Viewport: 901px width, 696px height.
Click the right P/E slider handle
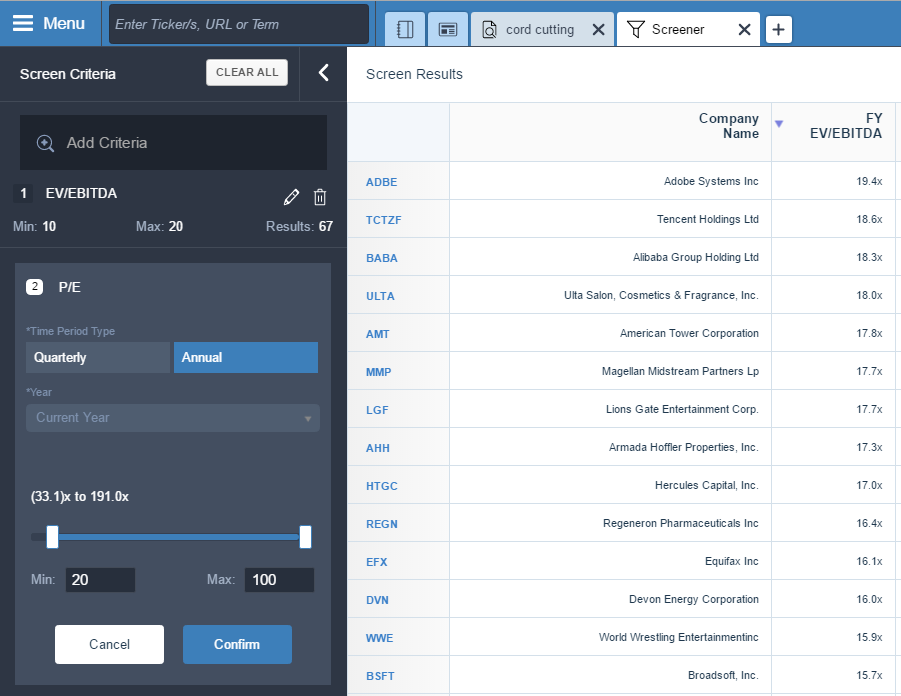tap(306, 537)
